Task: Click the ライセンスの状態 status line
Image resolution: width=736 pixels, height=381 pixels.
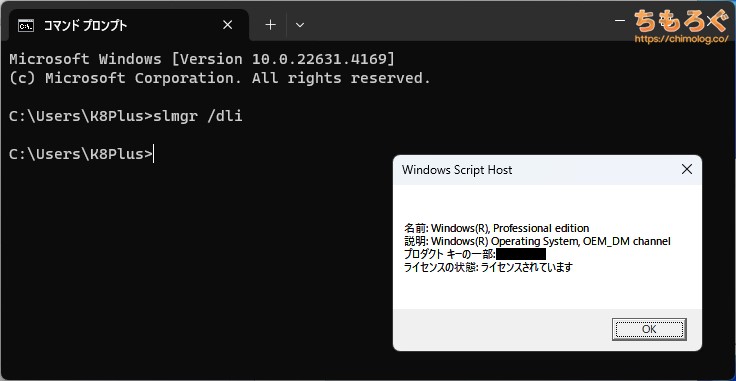Action: (x=489, y=267)
